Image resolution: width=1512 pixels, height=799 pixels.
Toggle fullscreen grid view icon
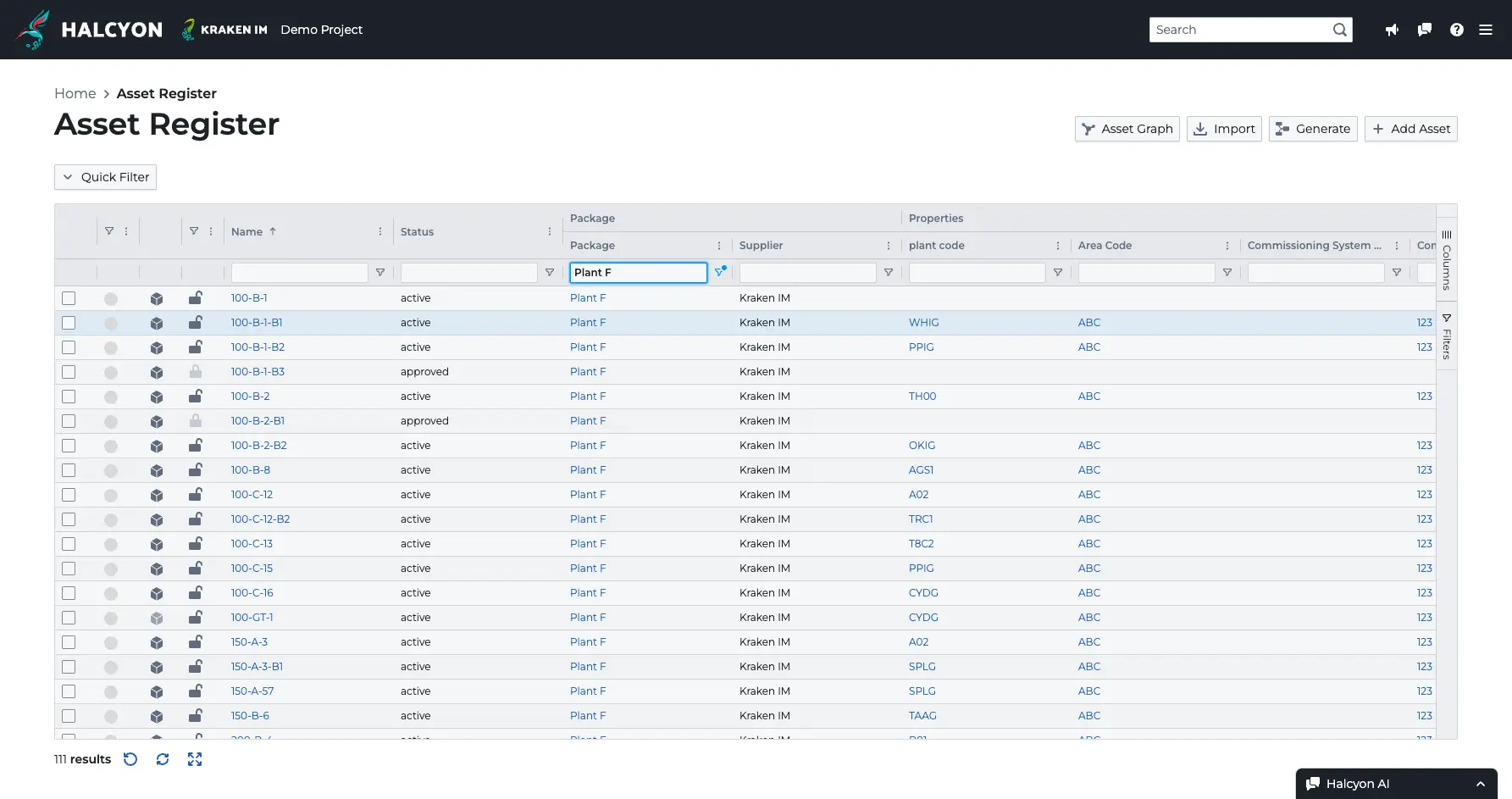click(195, 759)
